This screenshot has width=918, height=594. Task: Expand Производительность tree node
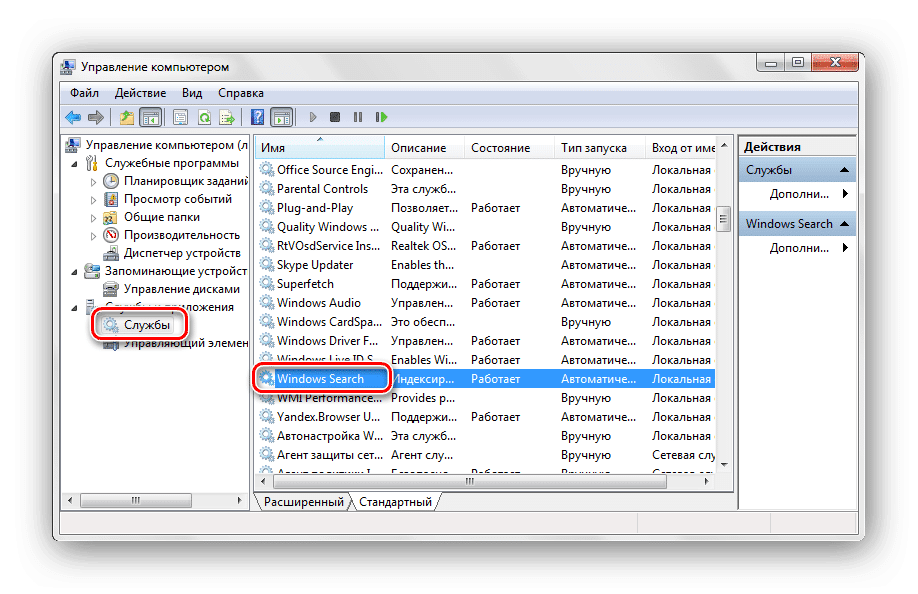pyautogui.click(x=93, y=236)
